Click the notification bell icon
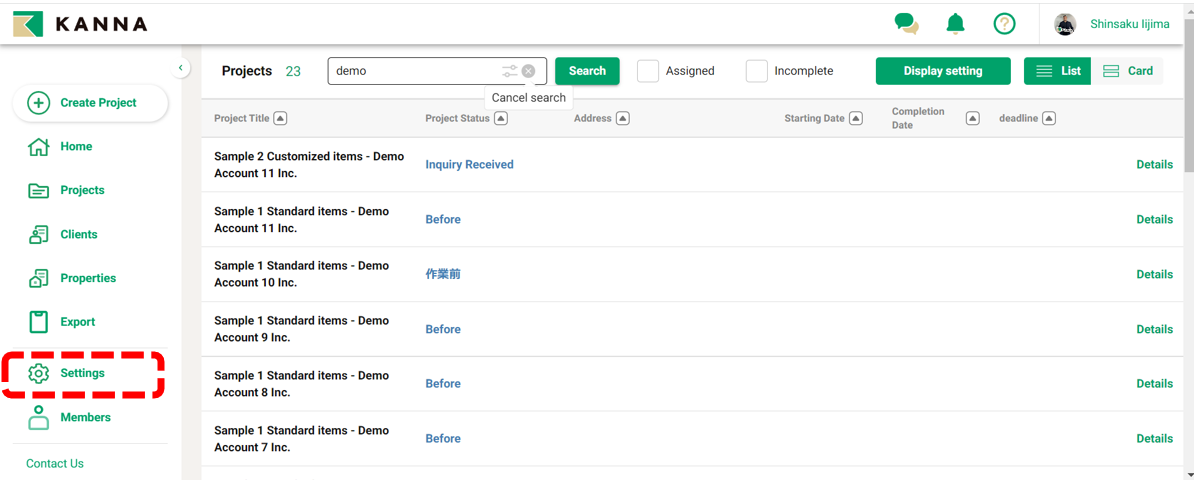 pos(955,23)
